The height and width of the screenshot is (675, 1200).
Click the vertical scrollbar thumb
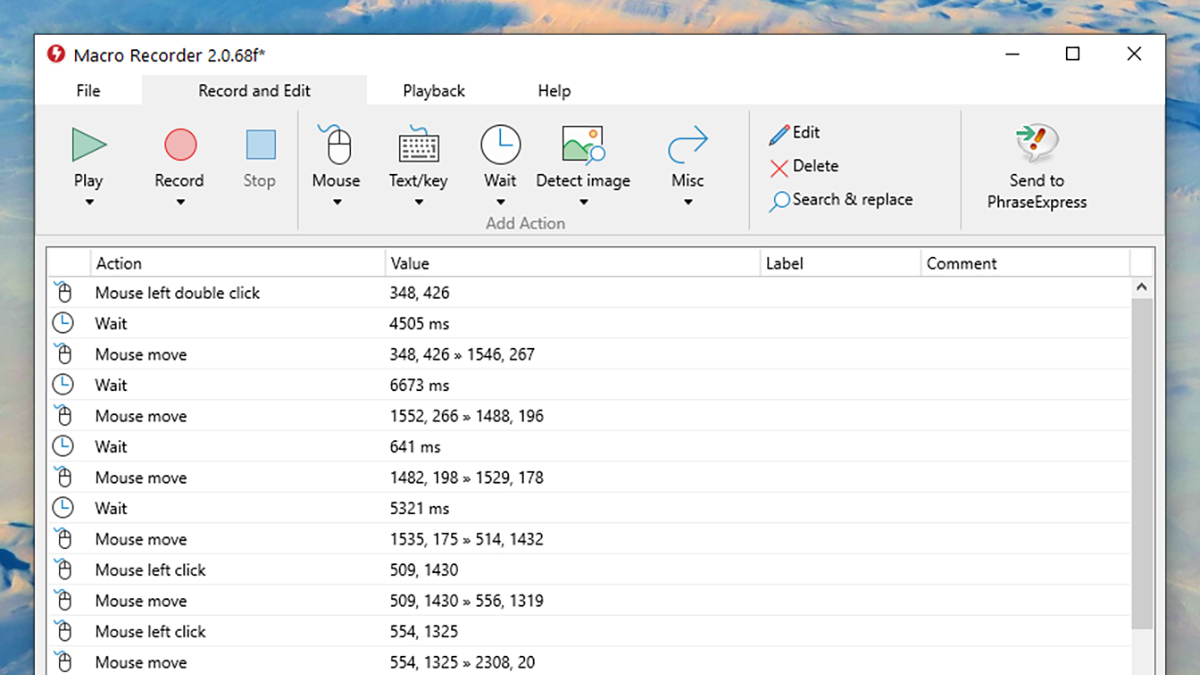pos(1142,464)
